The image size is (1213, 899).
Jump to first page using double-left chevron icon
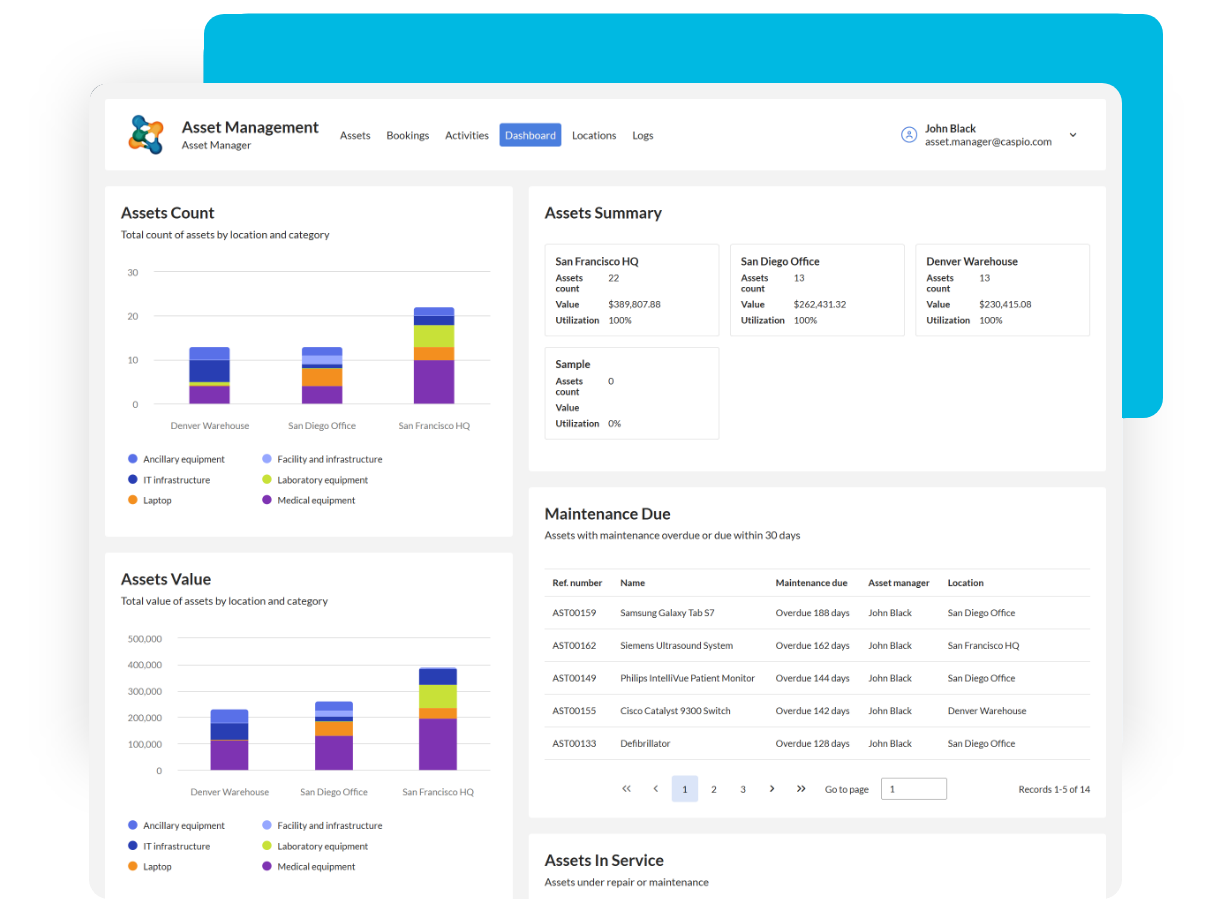(626, 788)
